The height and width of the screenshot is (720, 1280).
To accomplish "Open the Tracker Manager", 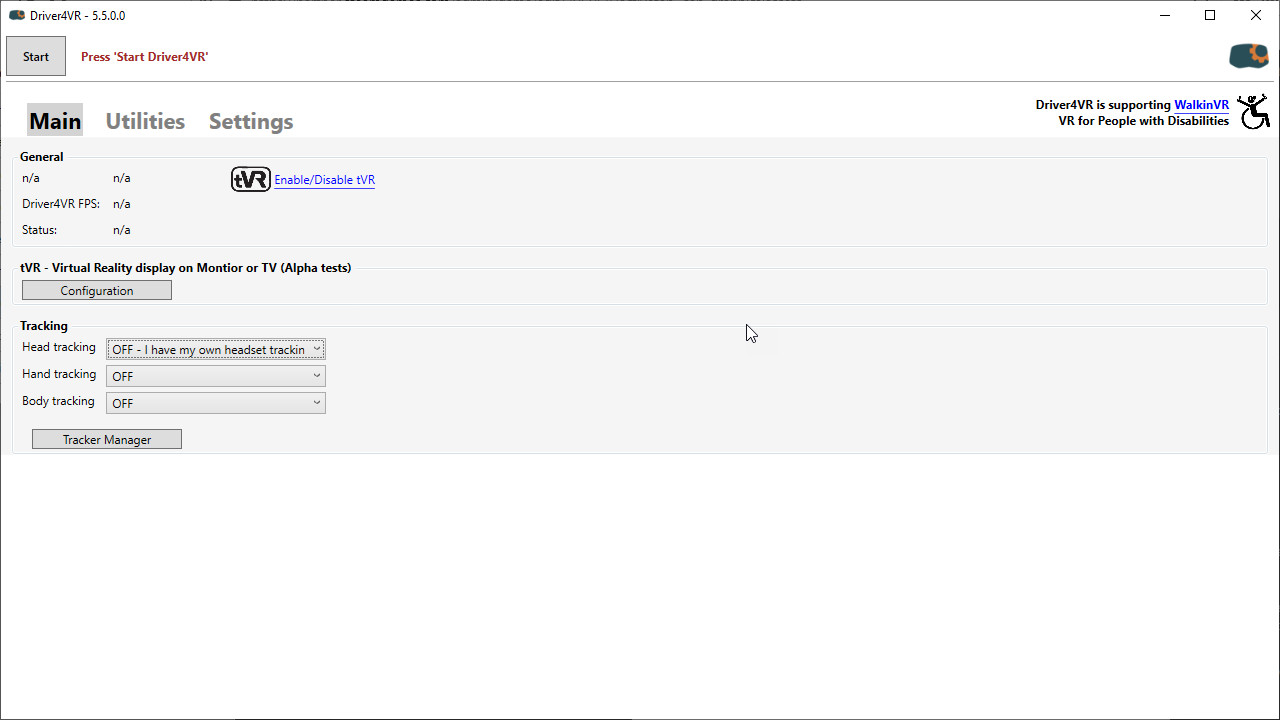I will click(106, 439).
